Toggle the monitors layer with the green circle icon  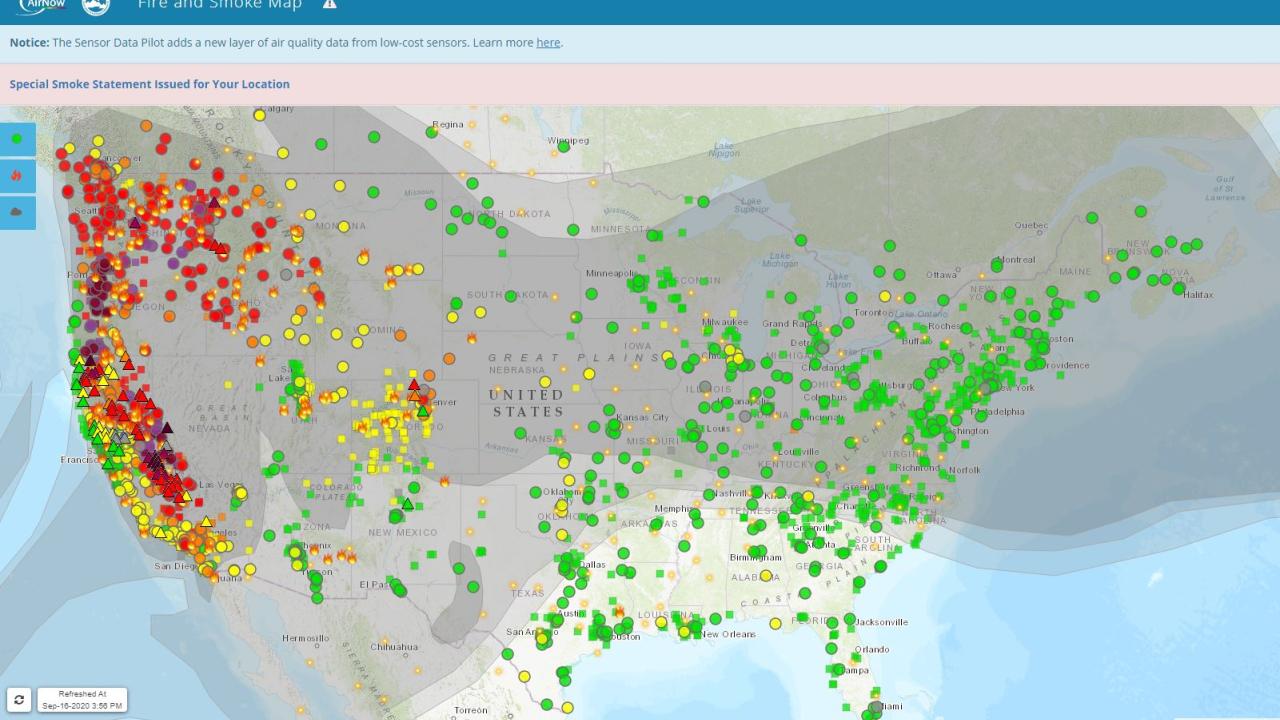[x=17, y=137]
